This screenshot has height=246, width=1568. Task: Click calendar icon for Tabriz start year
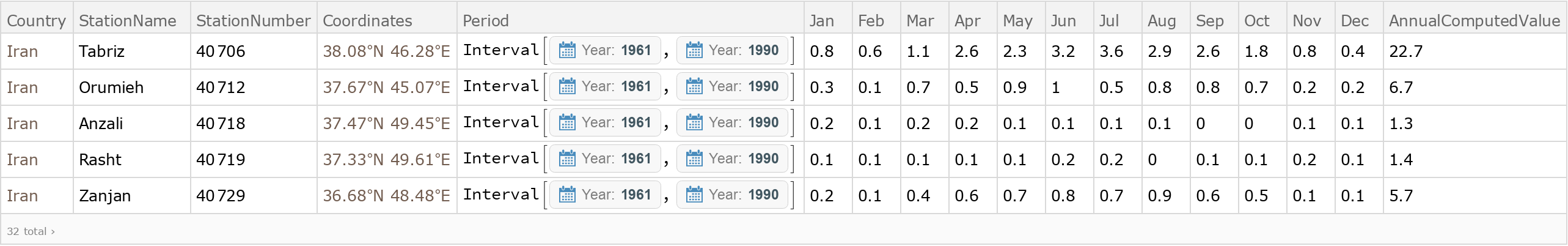tap(567, 50)
